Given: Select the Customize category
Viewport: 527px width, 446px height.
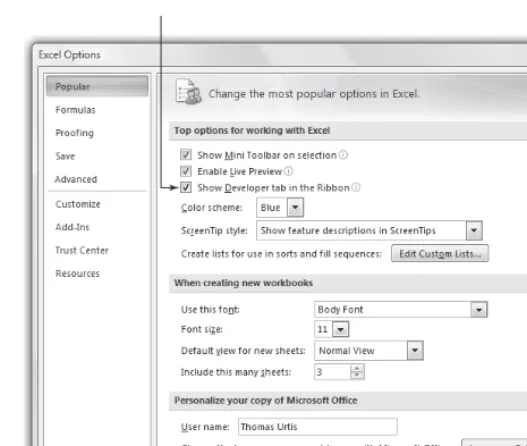Looking at the screenshot, I should [x=78, y=204].
